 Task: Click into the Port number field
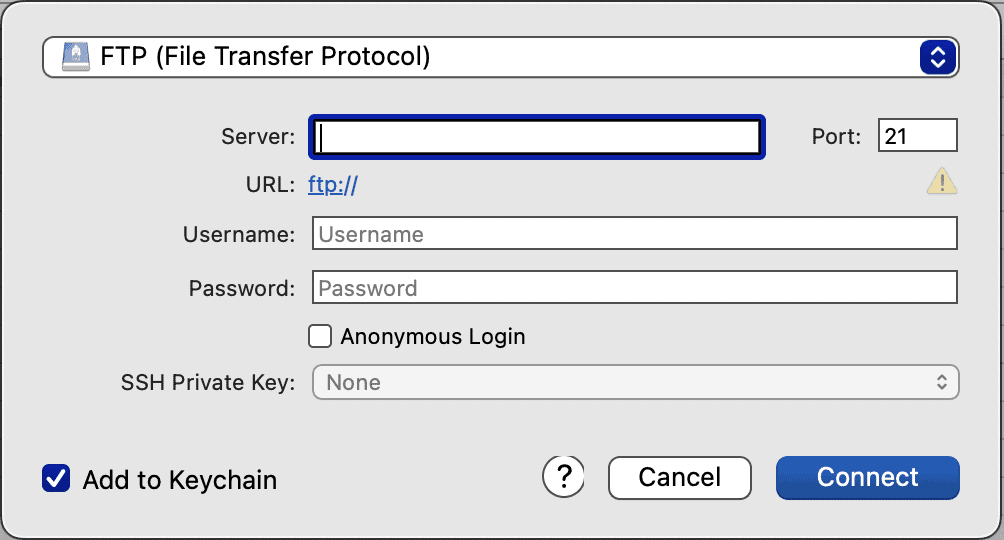point(917,136)
